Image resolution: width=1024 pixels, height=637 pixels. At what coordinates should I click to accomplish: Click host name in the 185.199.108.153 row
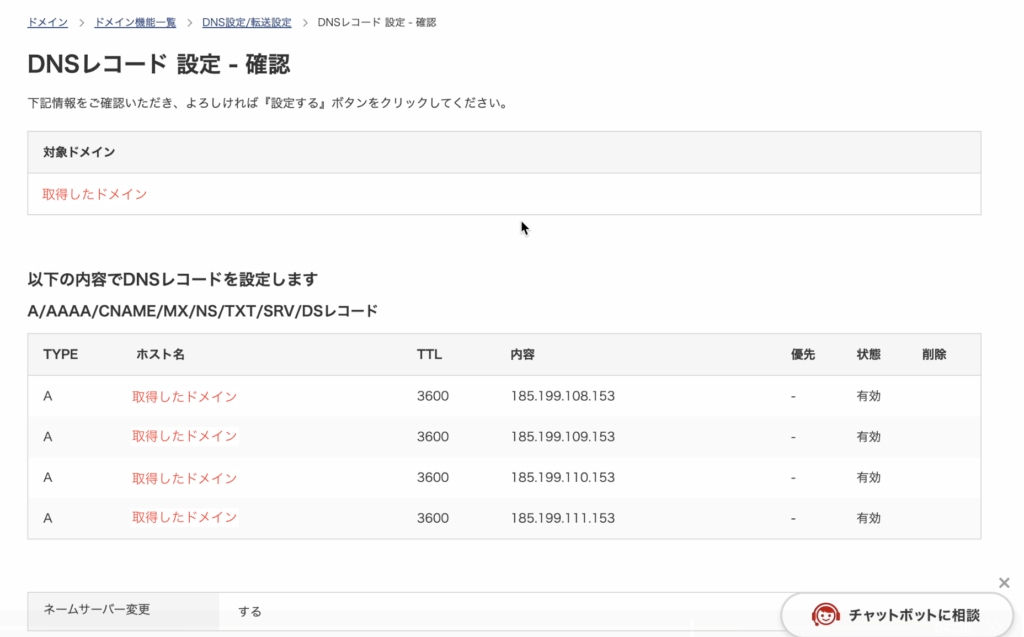(x=184, y=396)
